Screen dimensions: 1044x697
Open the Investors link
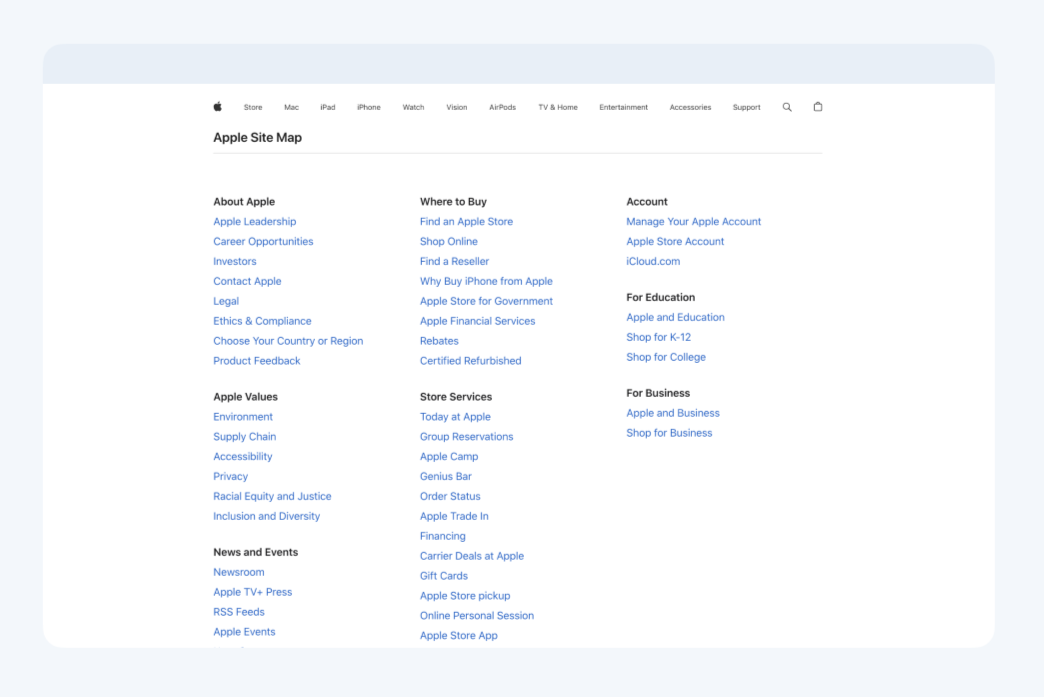(235, 262)
